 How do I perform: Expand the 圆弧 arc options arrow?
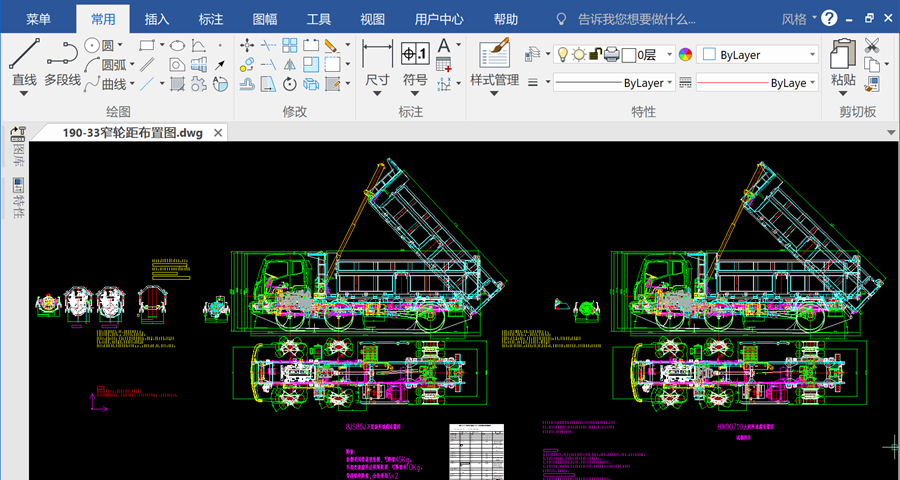(x=132, y=64)
